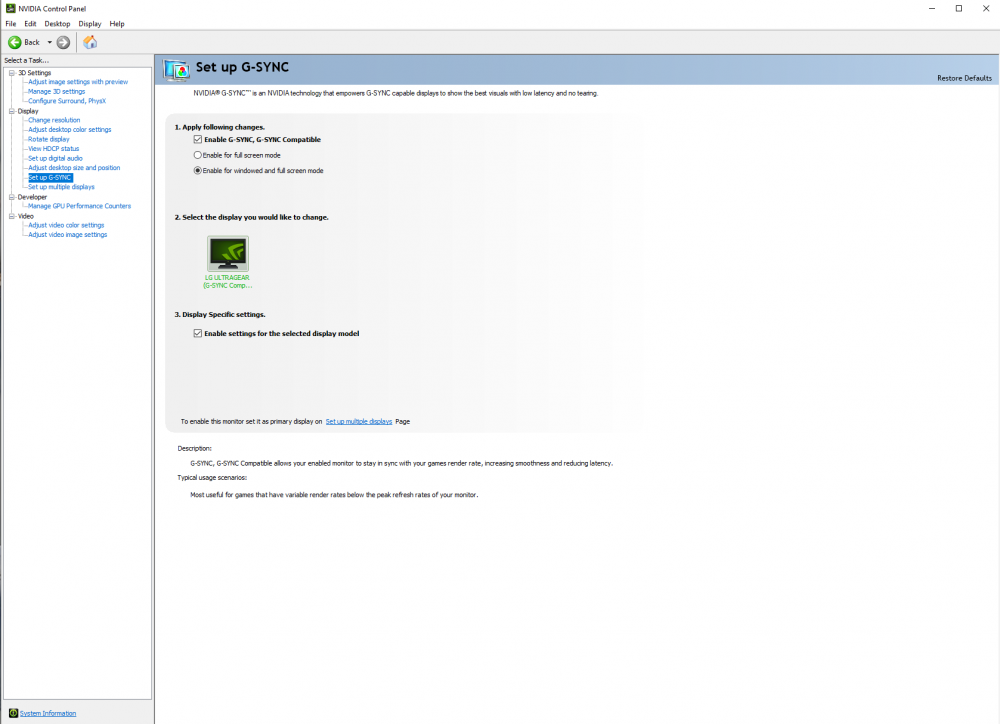Image resolution: width=1000 pixels, height=724 pixels.
Task: Click the green Back navigation arrow
Action: coord(15,42)
